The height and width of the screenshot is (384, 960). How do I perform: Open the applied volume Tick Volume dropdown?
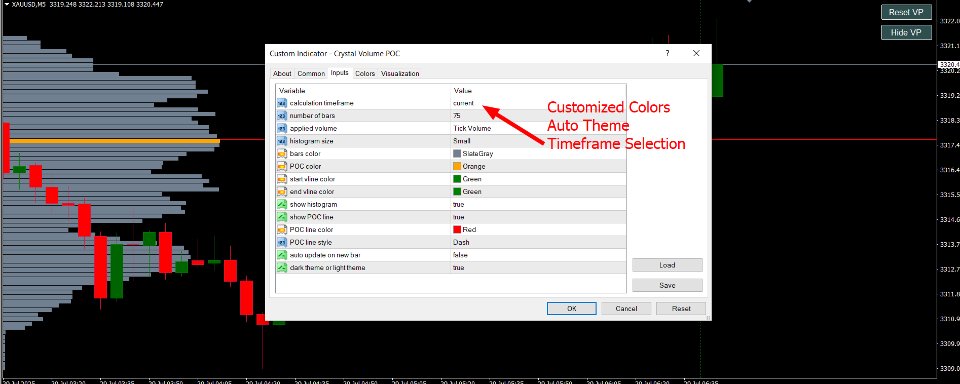click(538, 129)
